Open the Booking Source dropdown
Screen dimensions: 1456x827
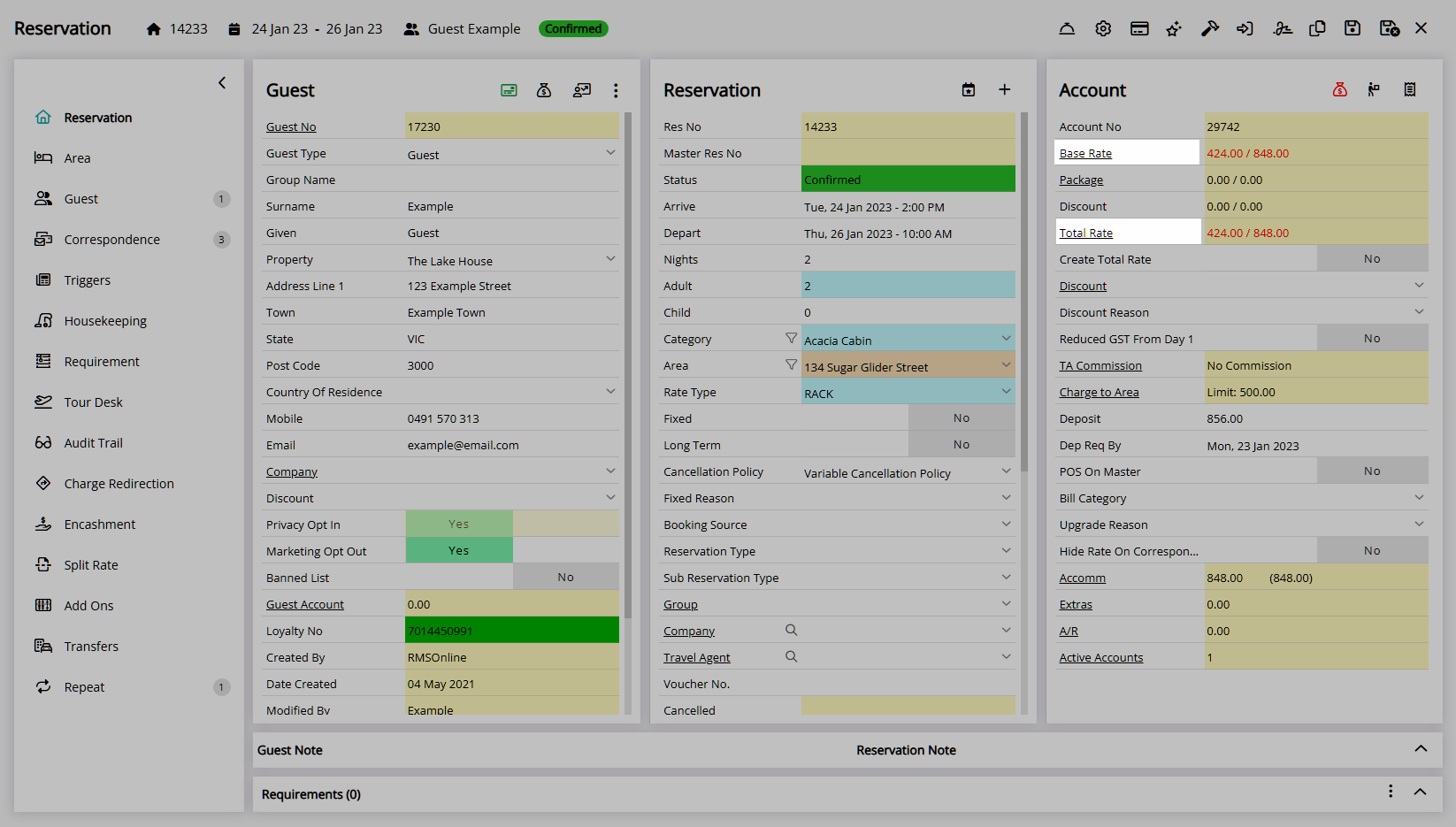click(x=1006, y=524)
